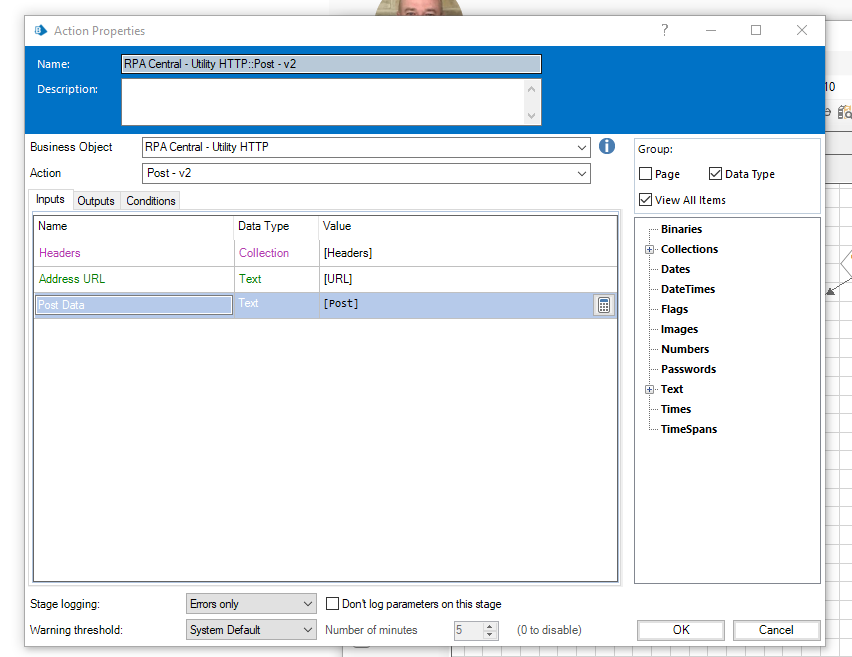The image size is (852, 657).
Task: Open the Warning threshold dropdown
Action: pos(307,630)
